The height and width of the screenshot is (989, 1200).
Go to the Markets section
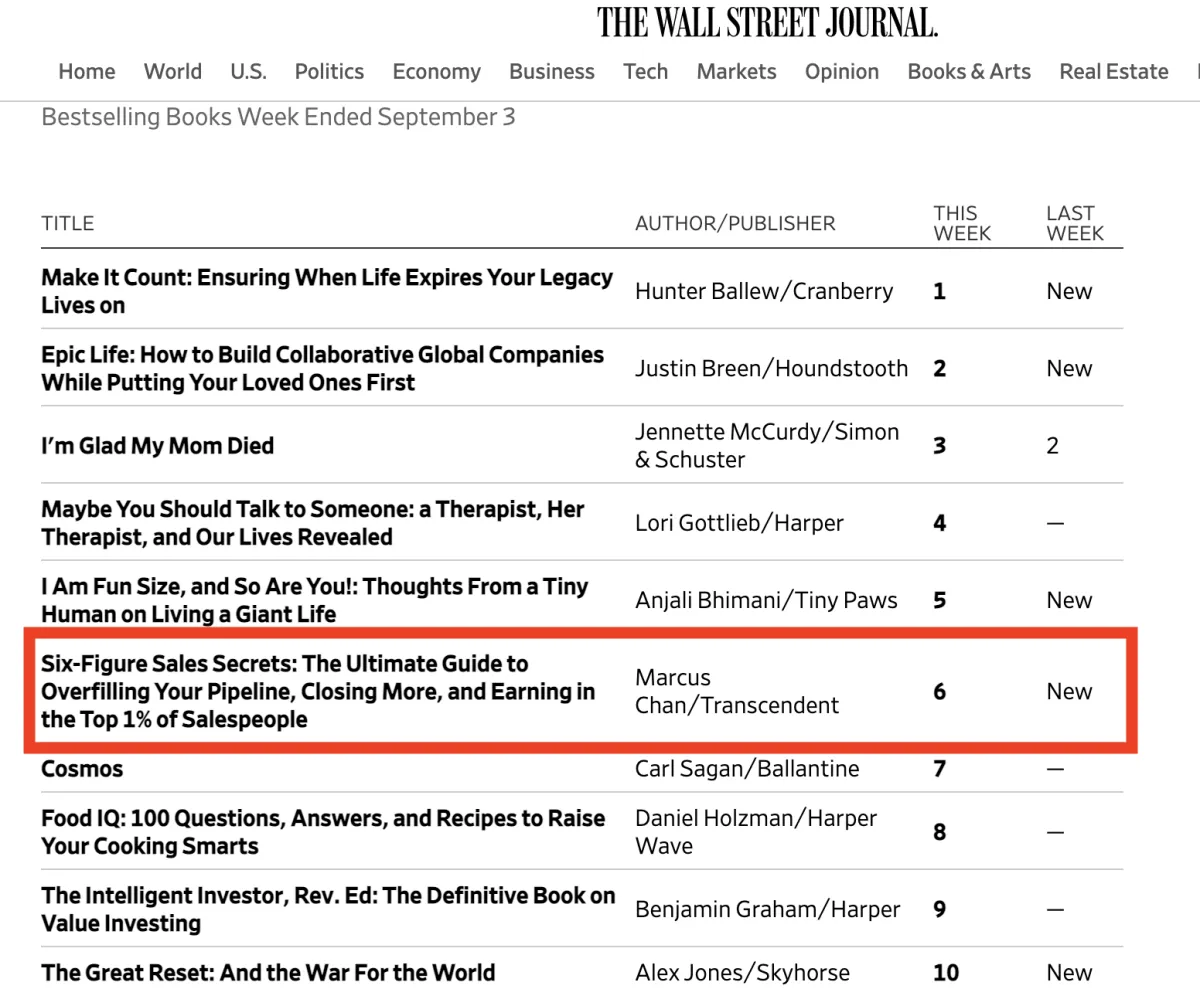point(737,72)
